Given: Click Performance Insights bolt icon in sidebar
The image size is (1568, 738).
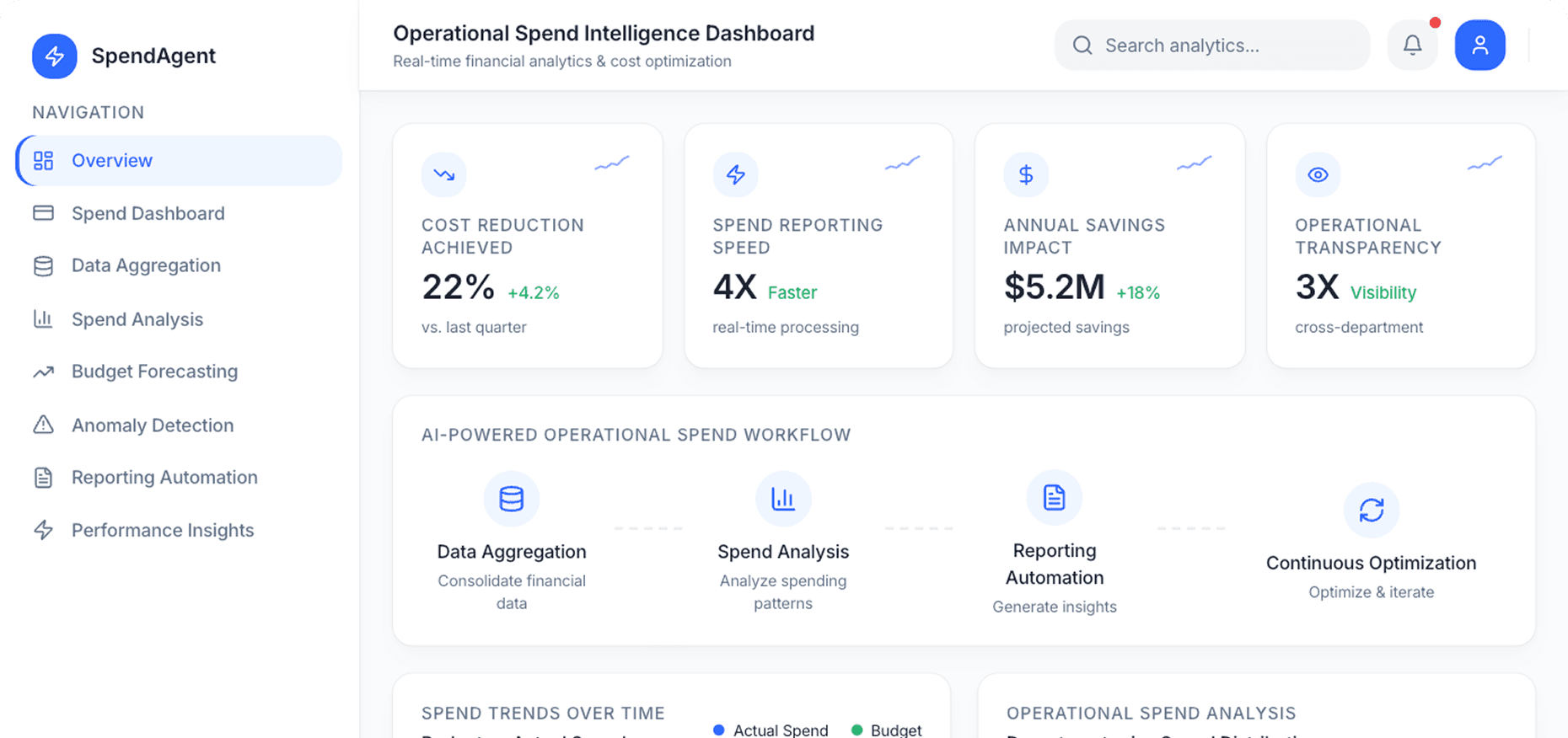Looking at the screenshot, I should tap(43, 530).
